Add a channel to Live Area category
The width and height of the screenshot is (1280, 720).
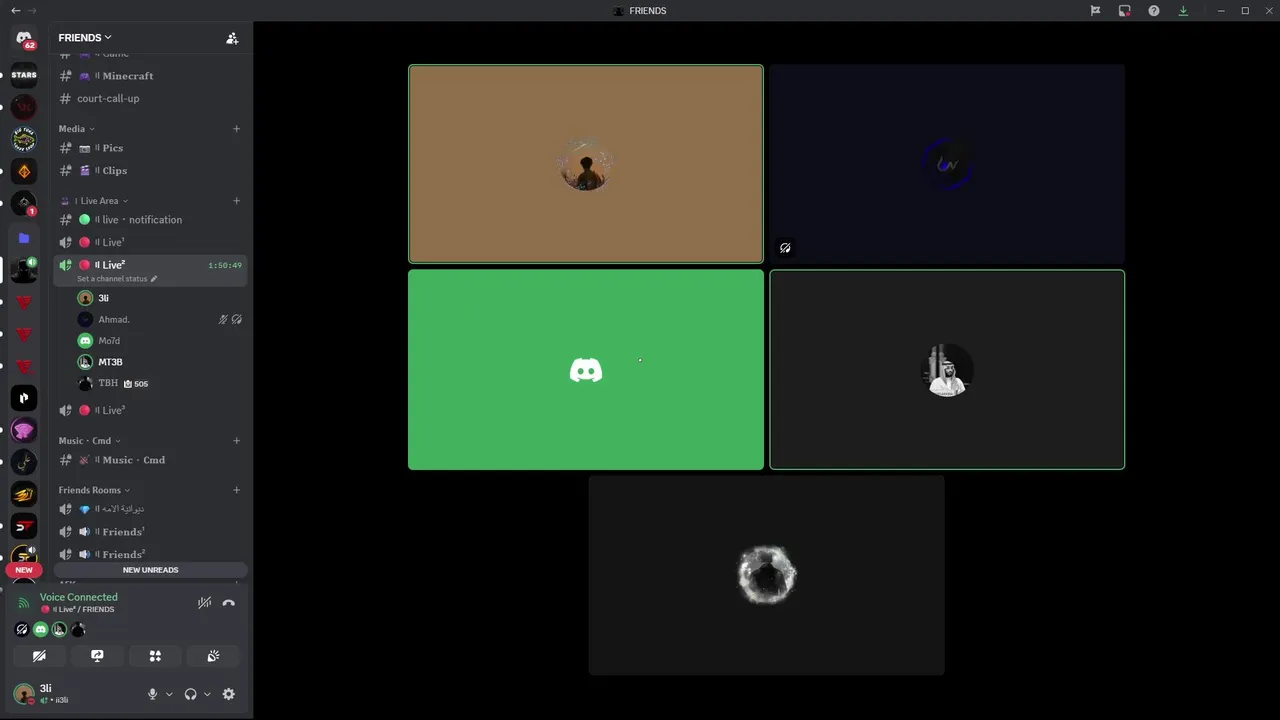pyautogui.click(x=237, y=201)
